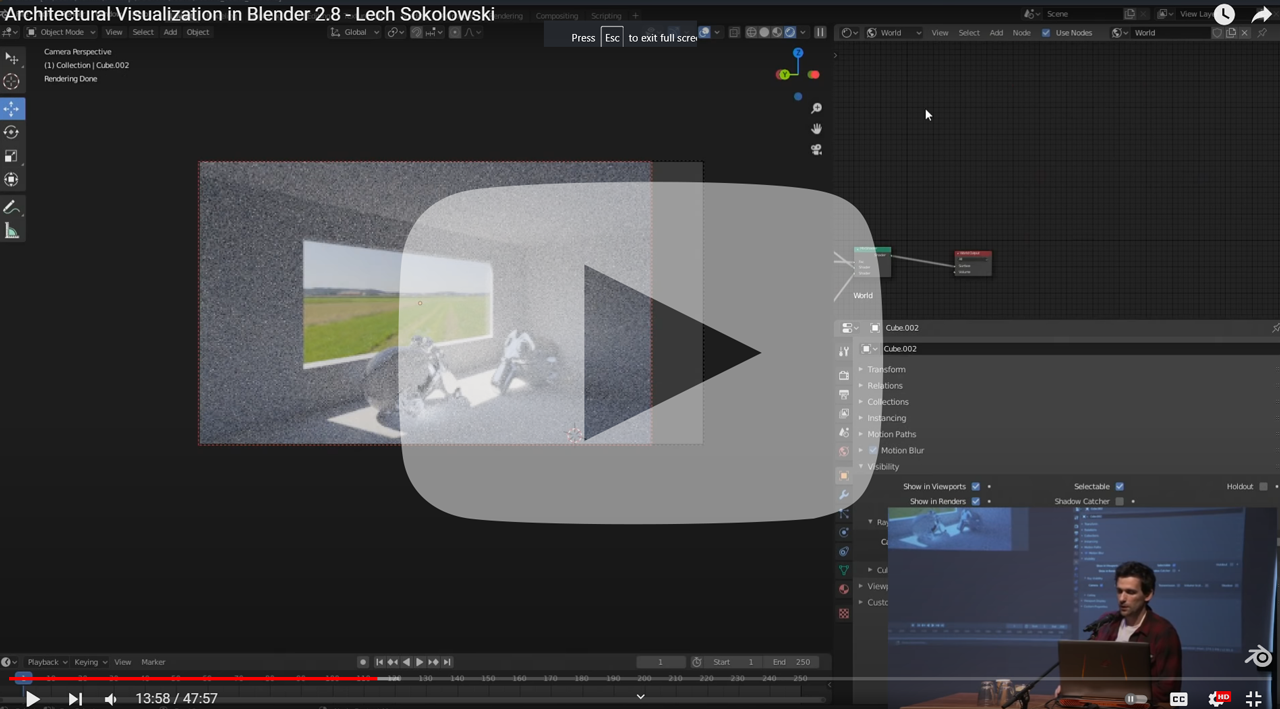Toggle YouTube autoplay switch
Viewport: 1280px width, 709px height.
coord(1134,699)
